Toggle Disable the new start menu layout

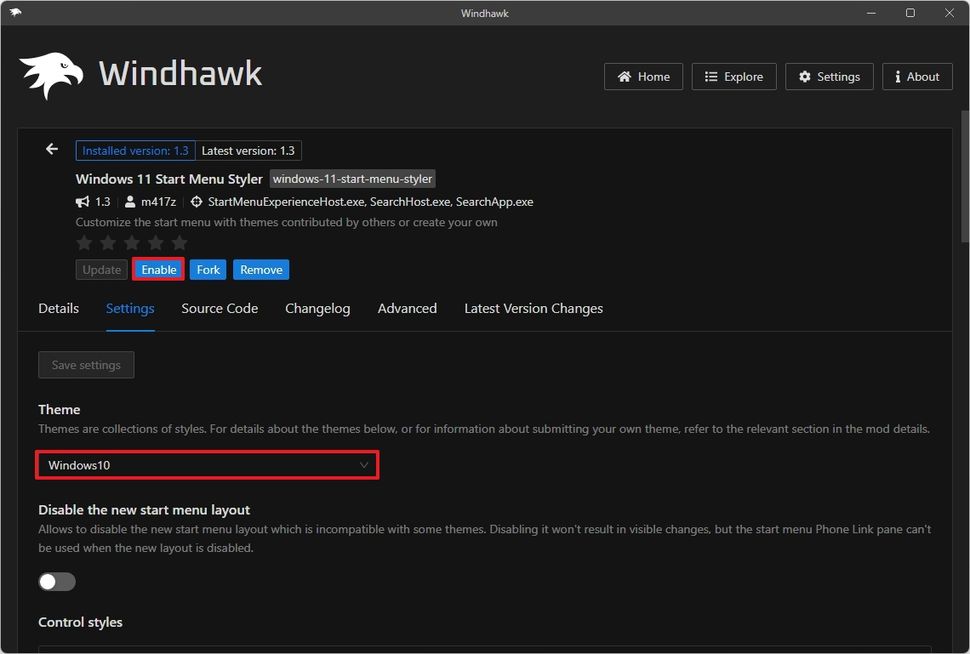pyautogui.click(x=57, y=582)
